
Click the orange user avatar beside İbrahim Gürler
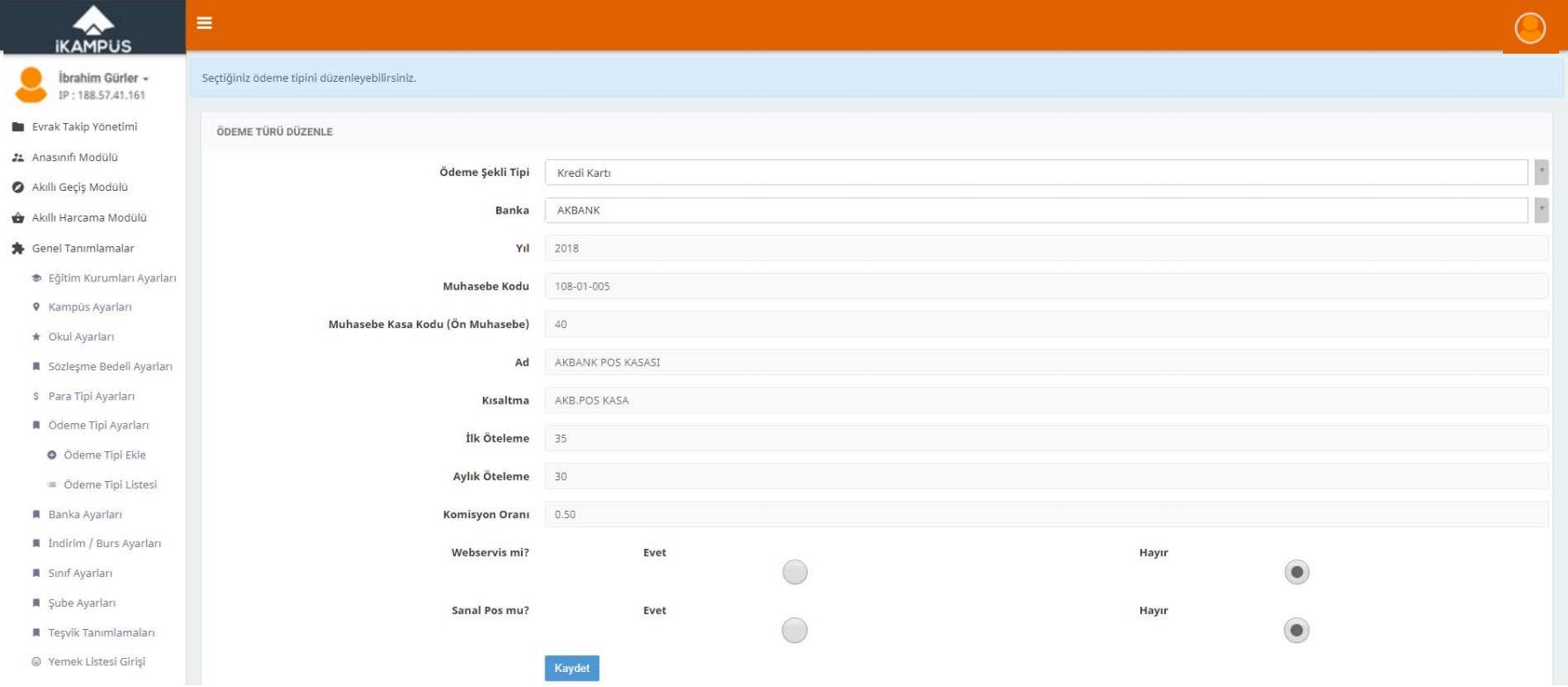(32, 85)
